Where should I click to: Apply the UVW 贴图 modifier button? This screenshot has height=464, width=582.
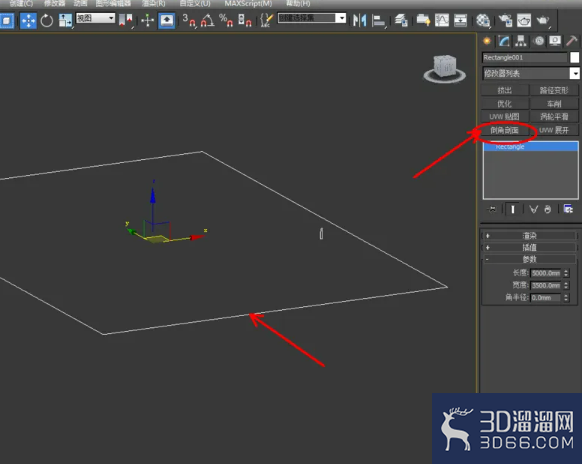pos(504,117)
